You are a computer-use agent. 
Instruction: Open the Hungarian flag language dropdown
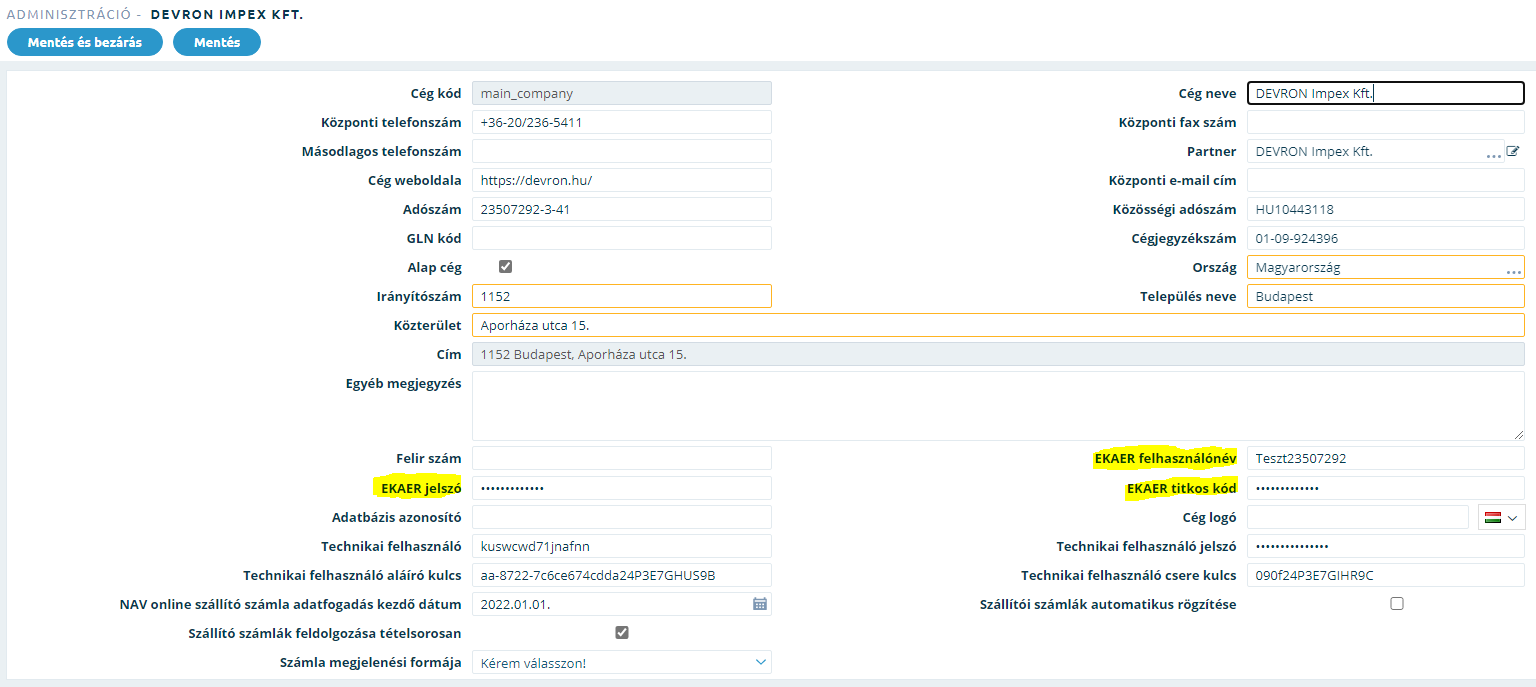click(1502, 517)
